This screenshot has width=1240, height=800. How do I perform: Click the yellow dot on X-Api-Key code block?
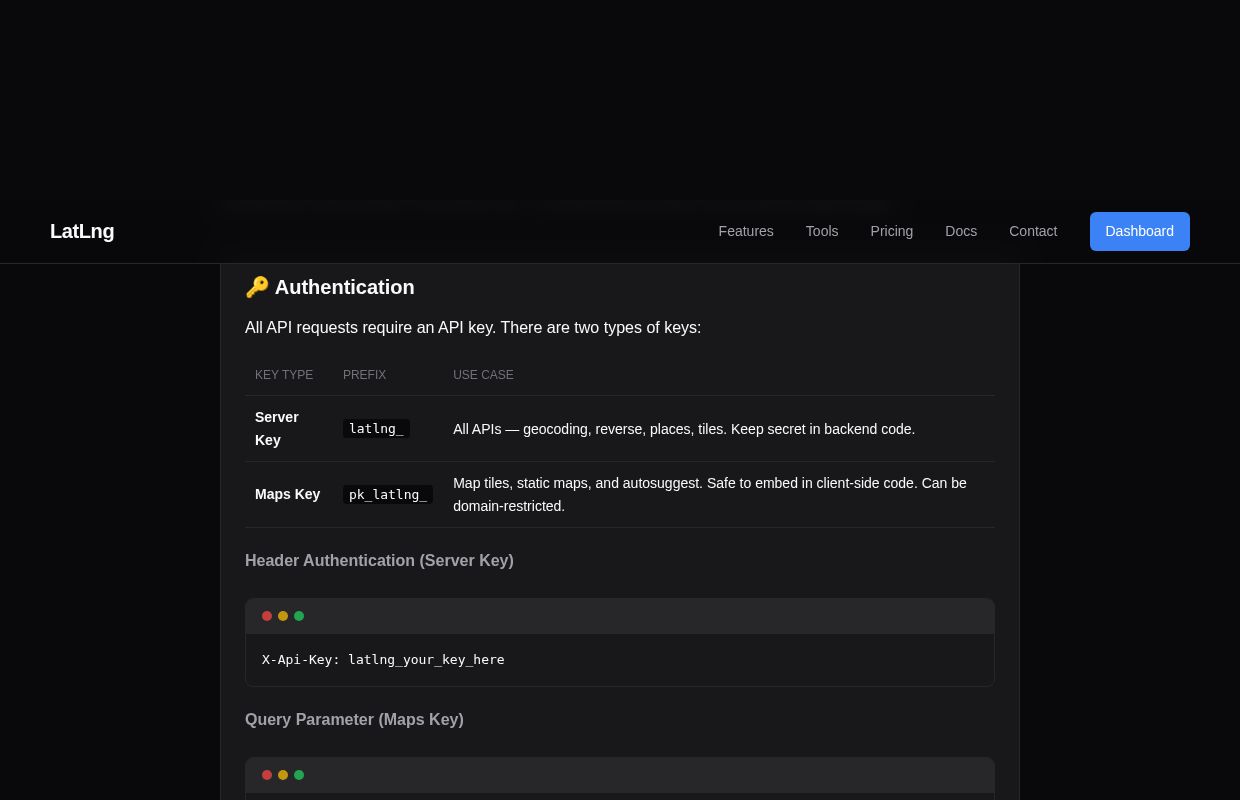283,616
